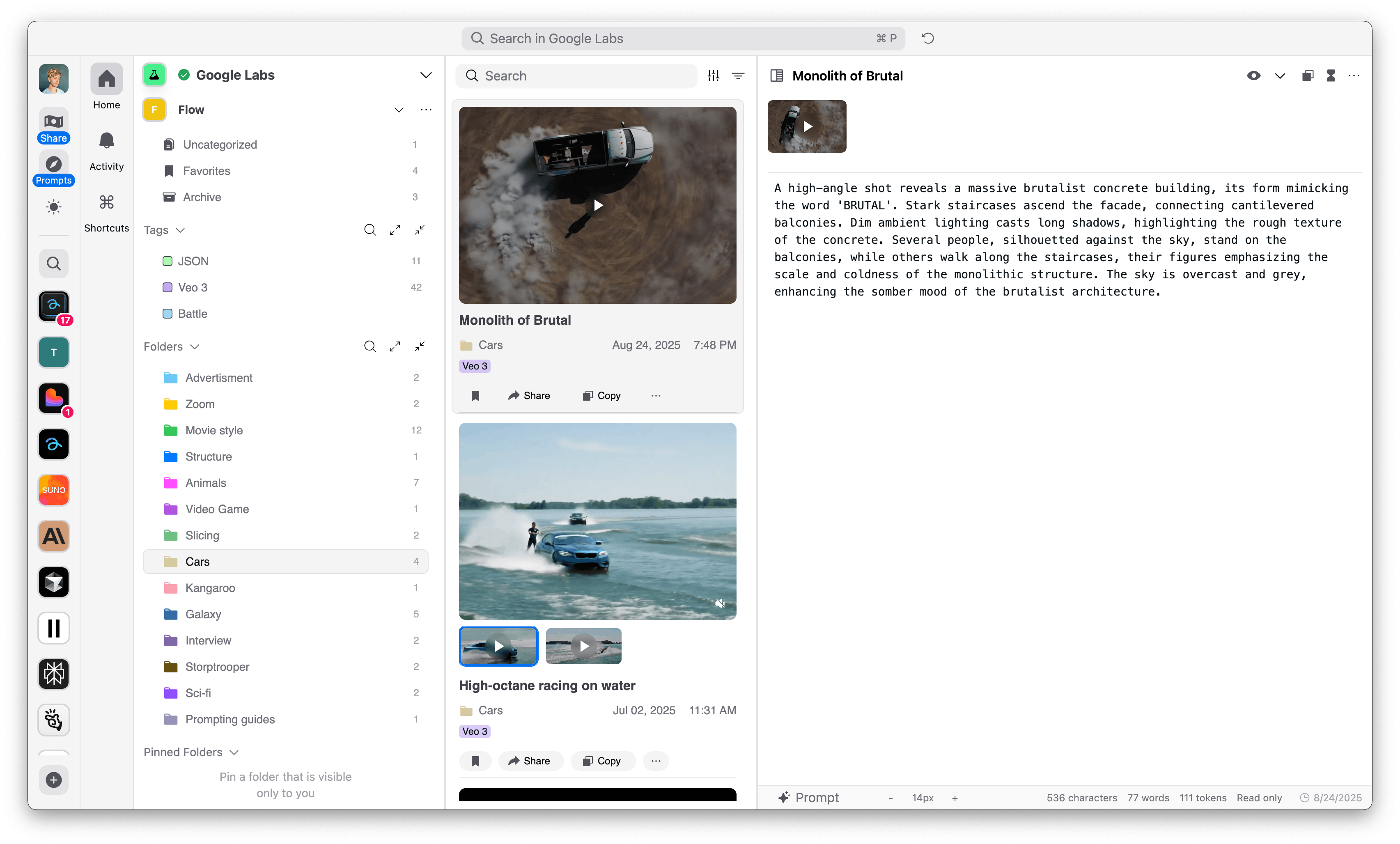The image size is (1400, 844).
Task: Click the copy icon in Monolith header
Action: coord(1307,76)
